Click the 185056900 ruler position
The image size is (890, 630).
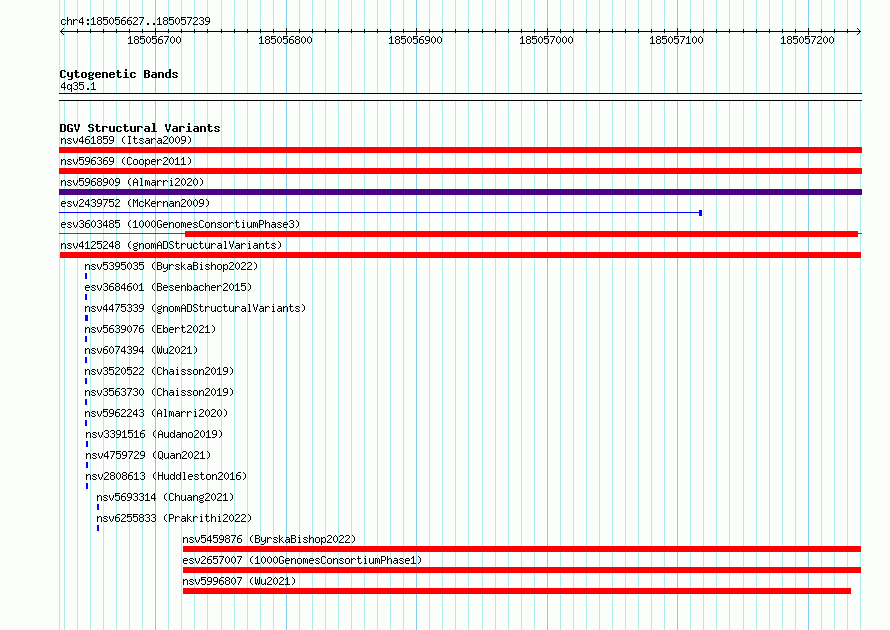(x=415, y=40)
